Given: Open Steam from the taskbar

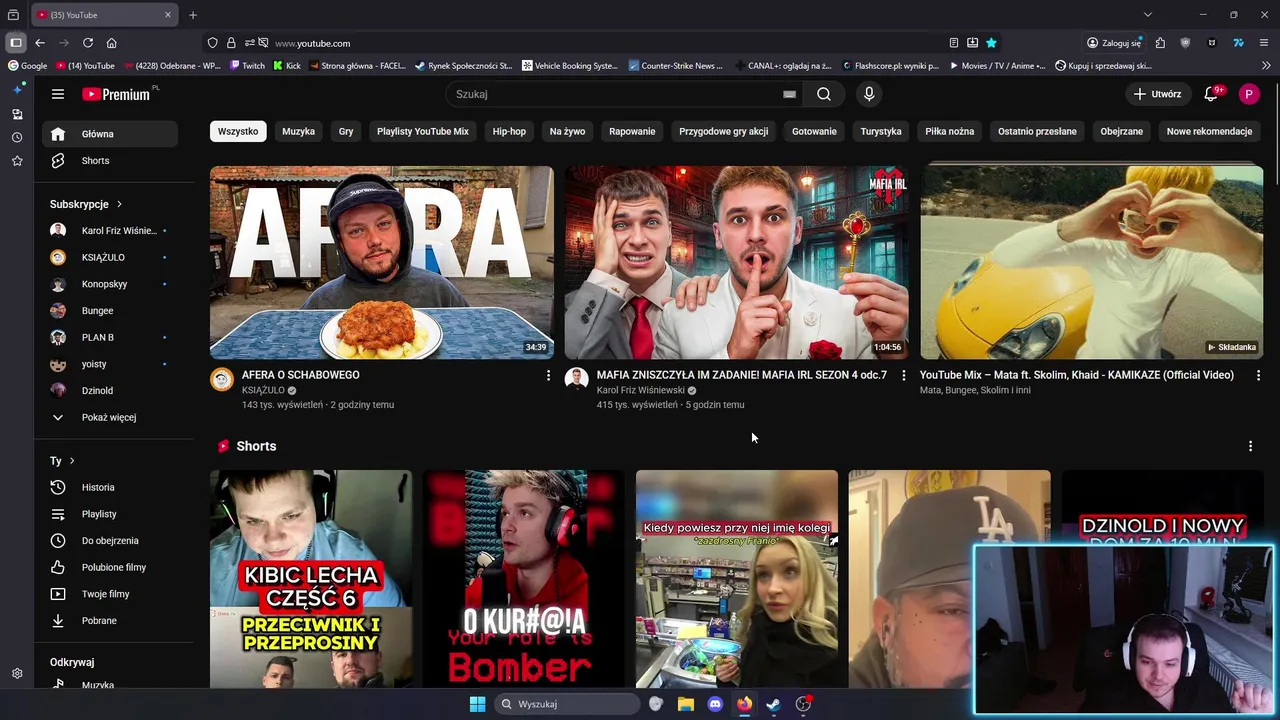Looking at the screenshot, I should pos(773,704).
